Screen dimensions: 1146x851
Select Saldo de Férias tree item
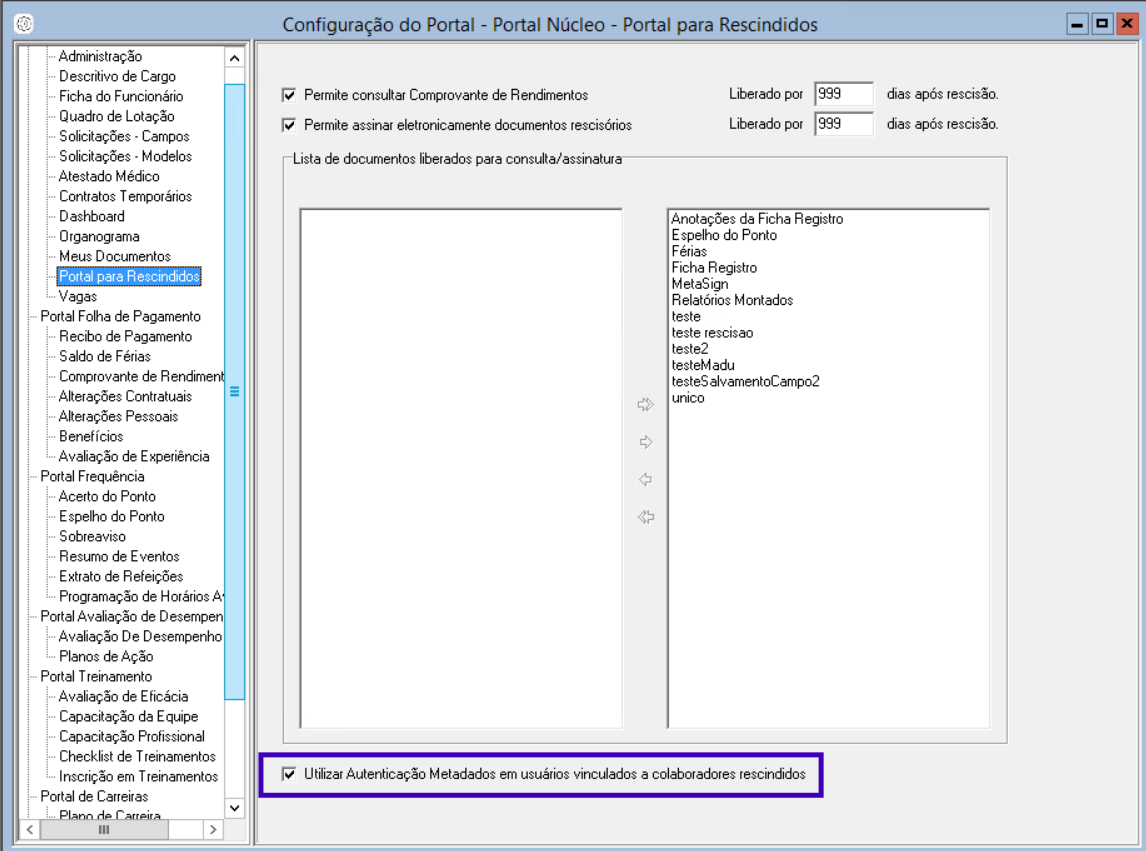(x=105, y=356)
